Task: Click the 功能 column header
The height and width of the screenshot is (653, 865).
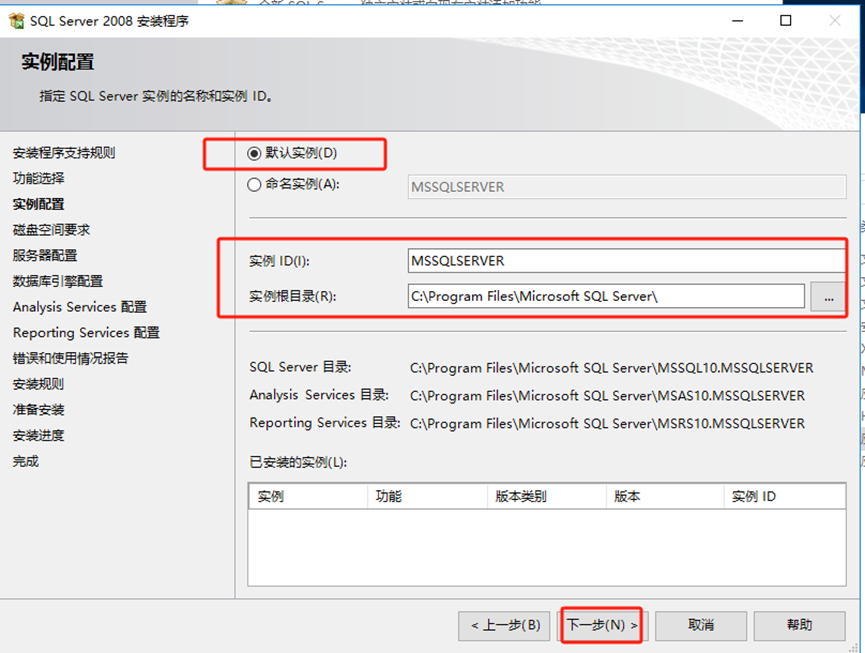Action: coord(428,496)
